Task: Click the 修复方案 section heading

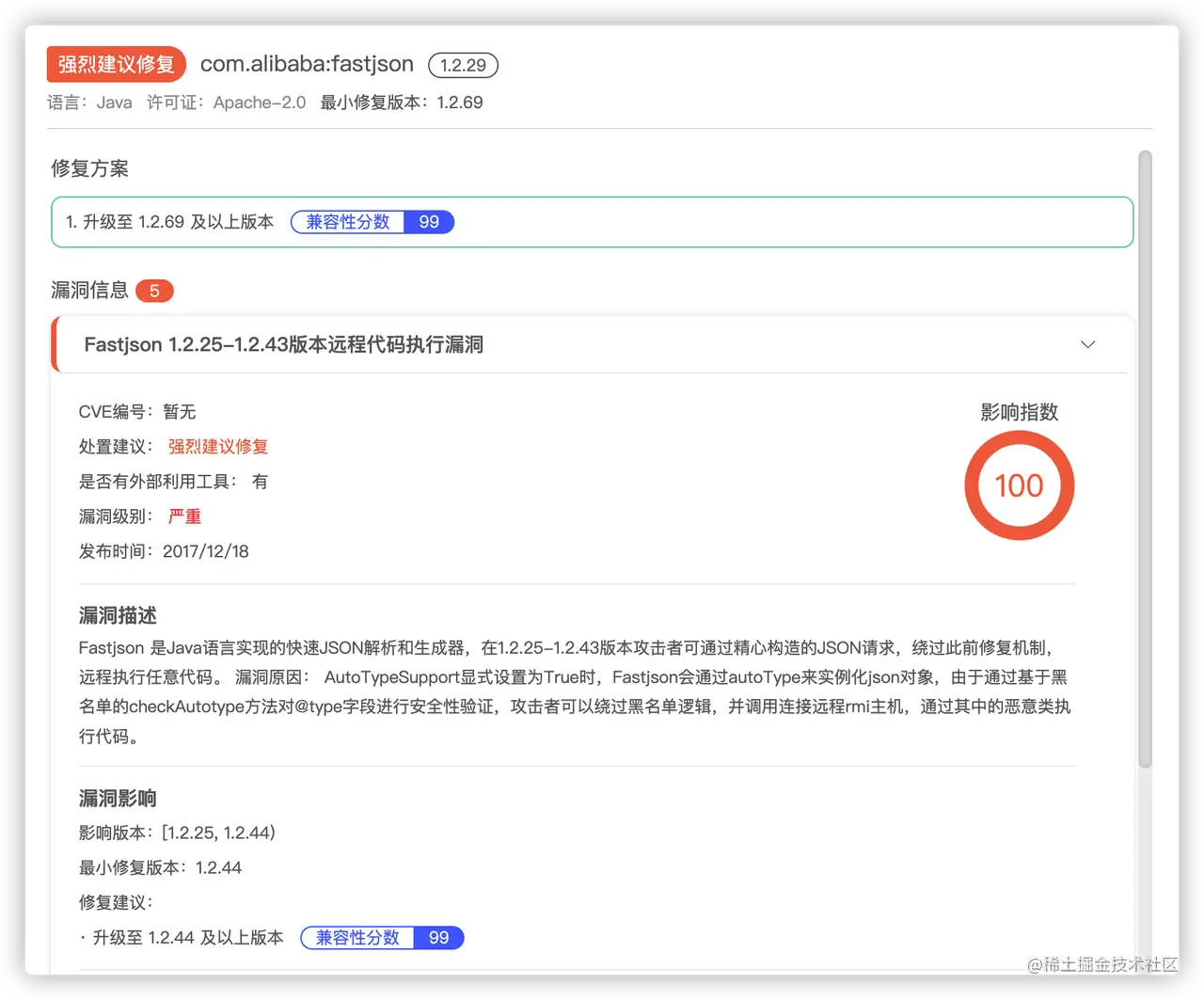Action: click(x=89, y=168)
